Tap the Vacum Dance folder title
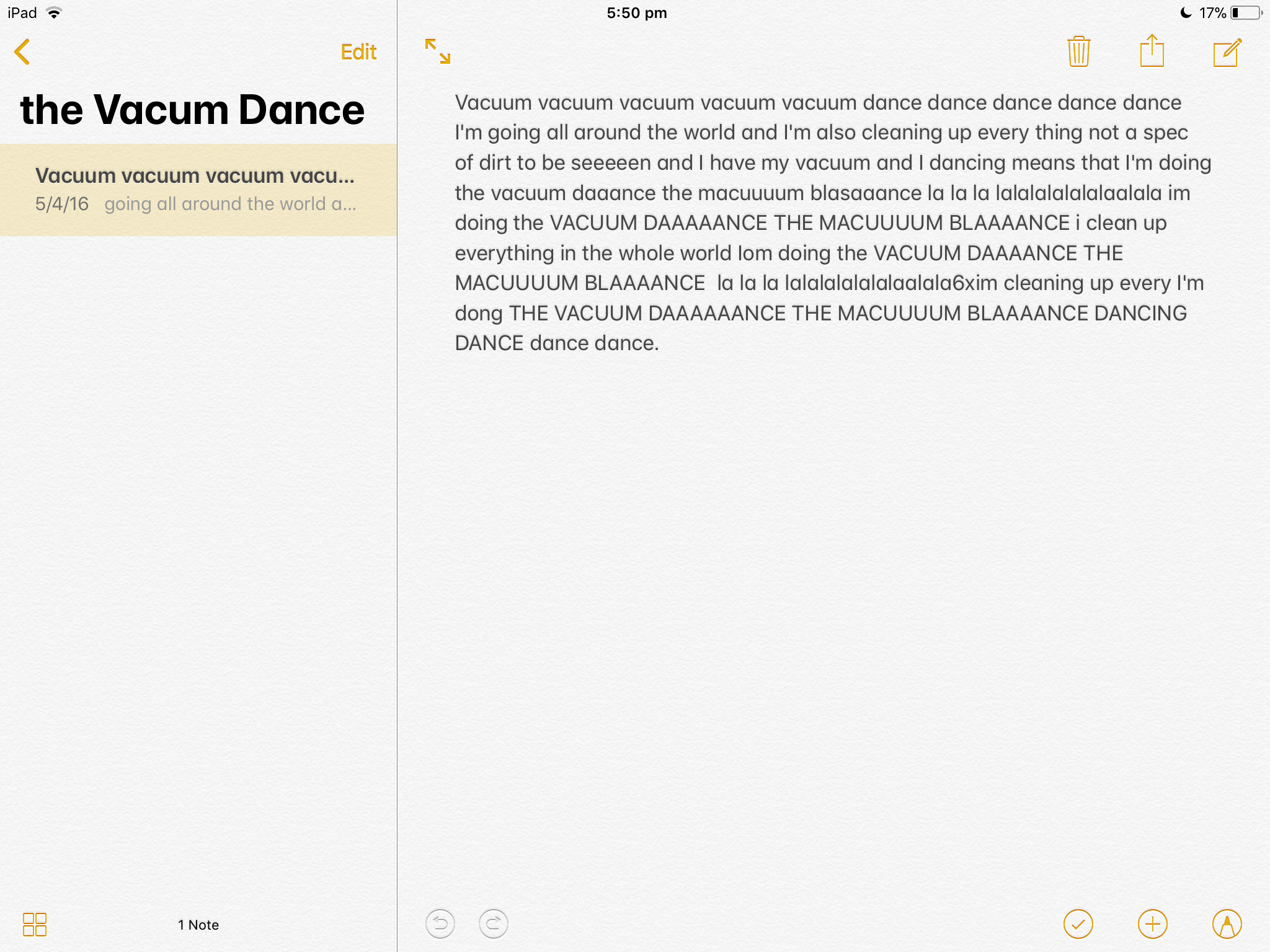The image size is (1270, 952). 192,110
